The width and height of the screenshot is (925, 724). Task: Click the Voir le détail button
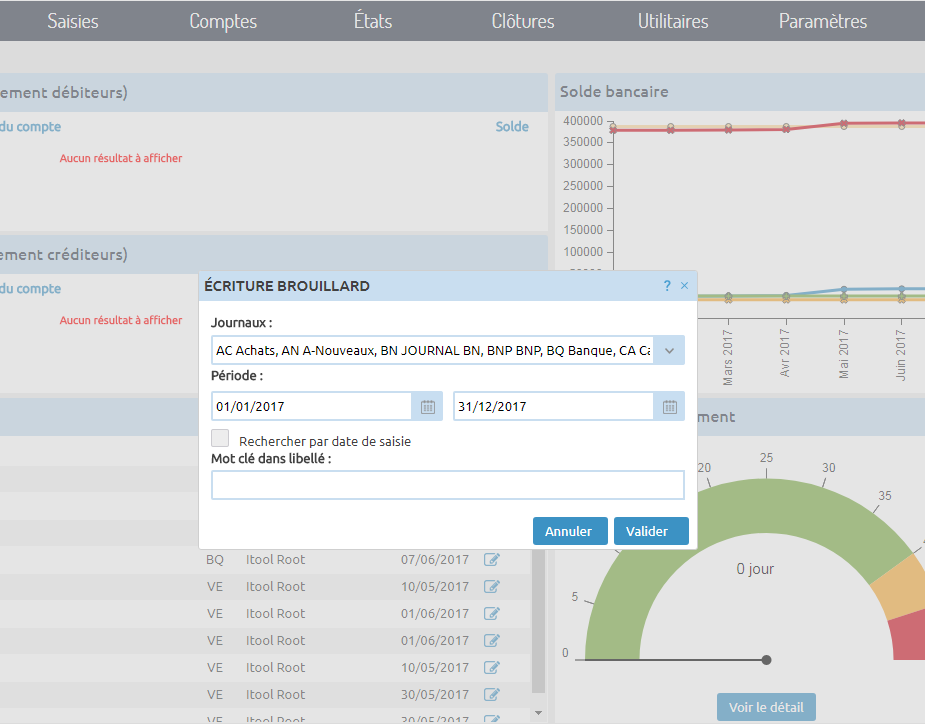(766, 707)
